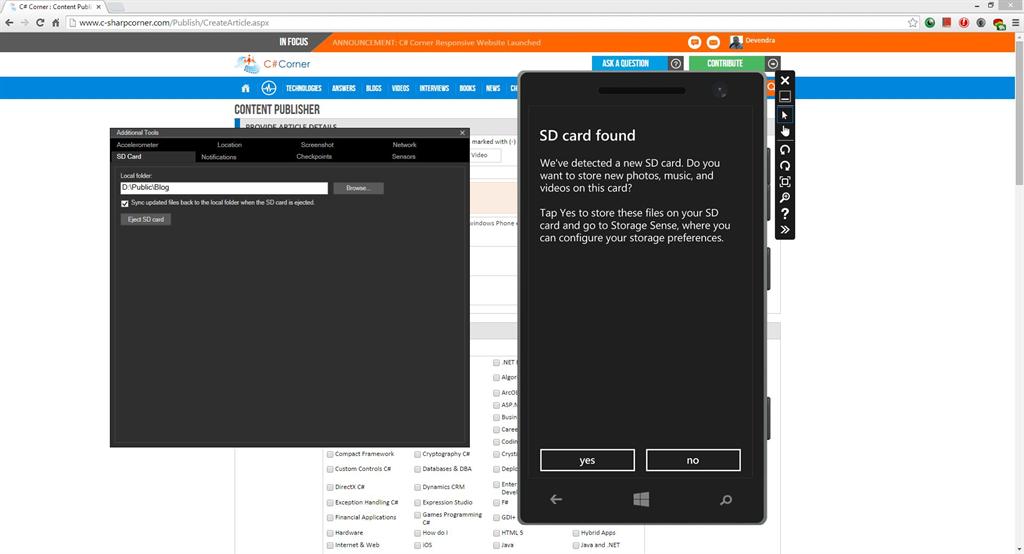
Task: Check the Compact Framework checkbox
Action: 330,454
